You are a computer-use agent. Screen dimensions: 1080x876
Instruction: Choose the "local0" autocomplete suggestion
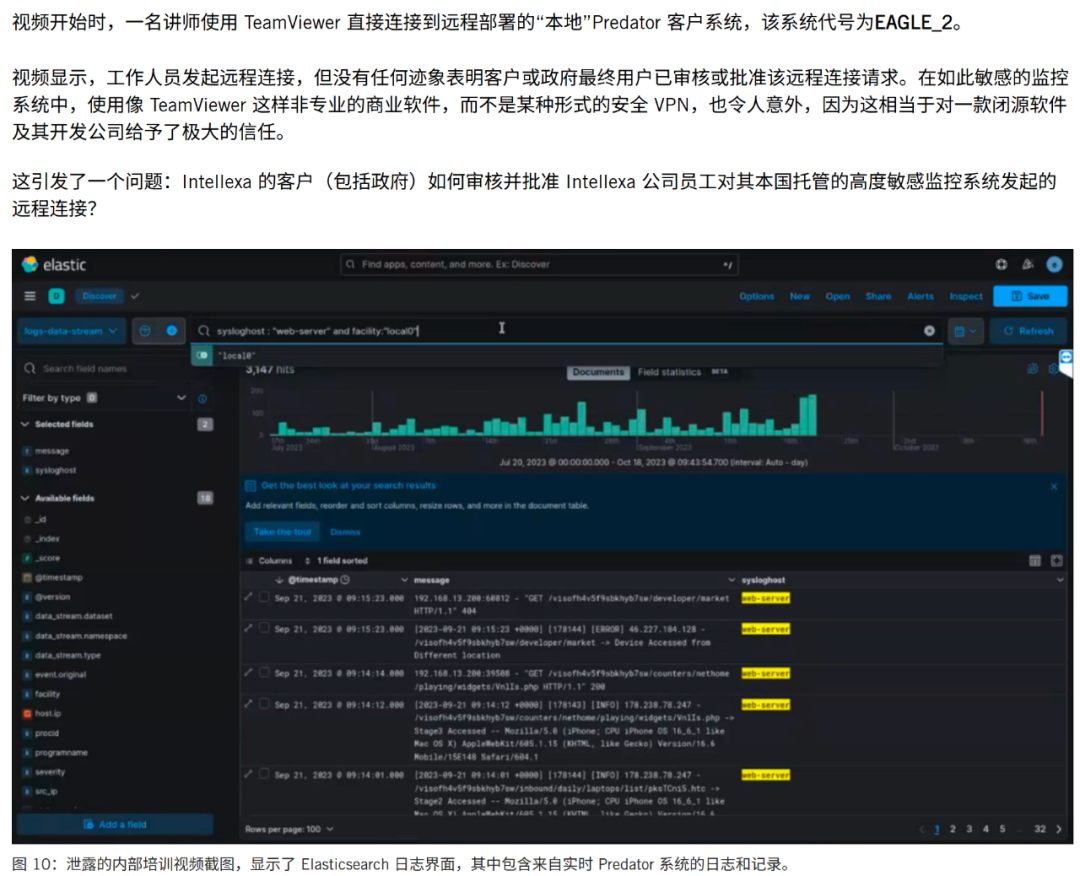[x=566, y=356]
